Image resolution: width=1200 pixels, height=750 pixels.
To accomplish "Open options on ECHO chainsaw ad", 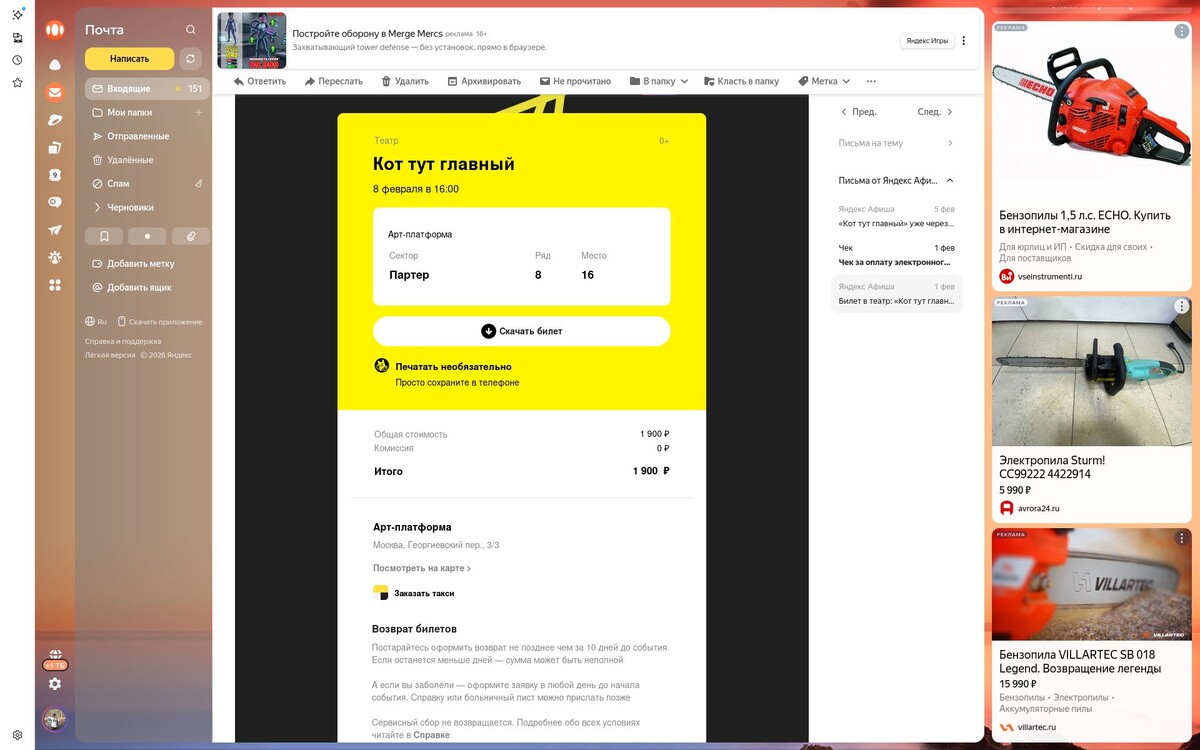I will tap(1181, 32).
